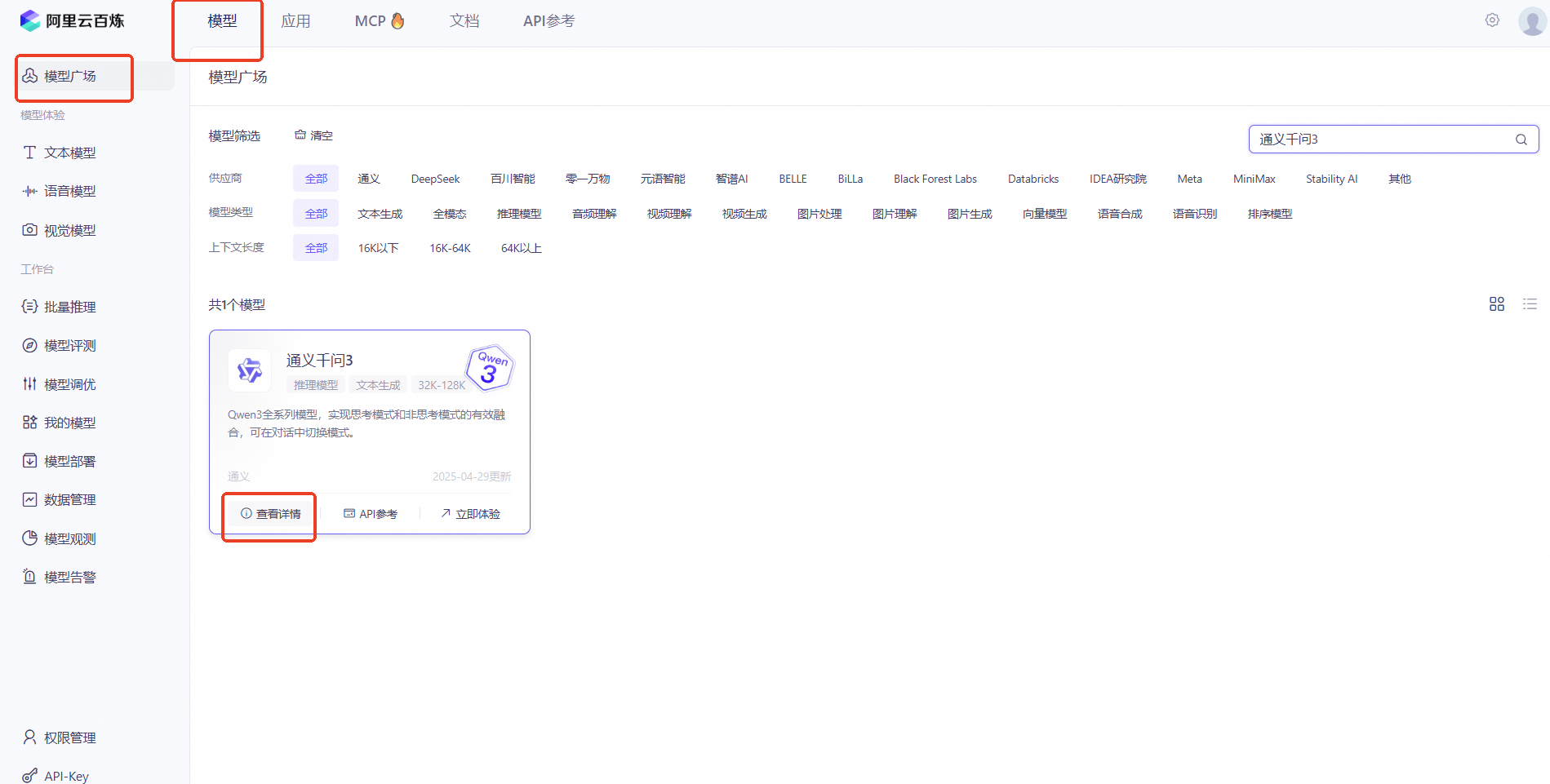Filter 供应商 by DeepSeek
This screenshot has height=784, width=1550.
pyautogui.click(x=436, y=179)
